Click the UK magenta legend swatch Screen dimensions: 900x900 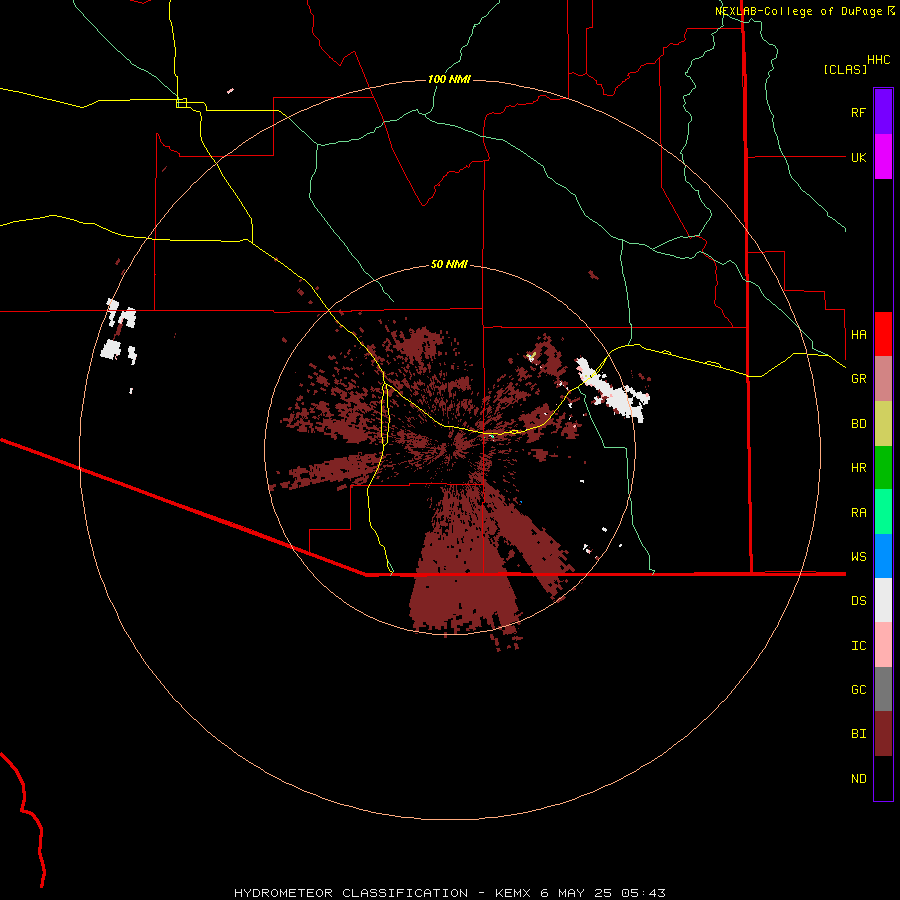[883, 157]
